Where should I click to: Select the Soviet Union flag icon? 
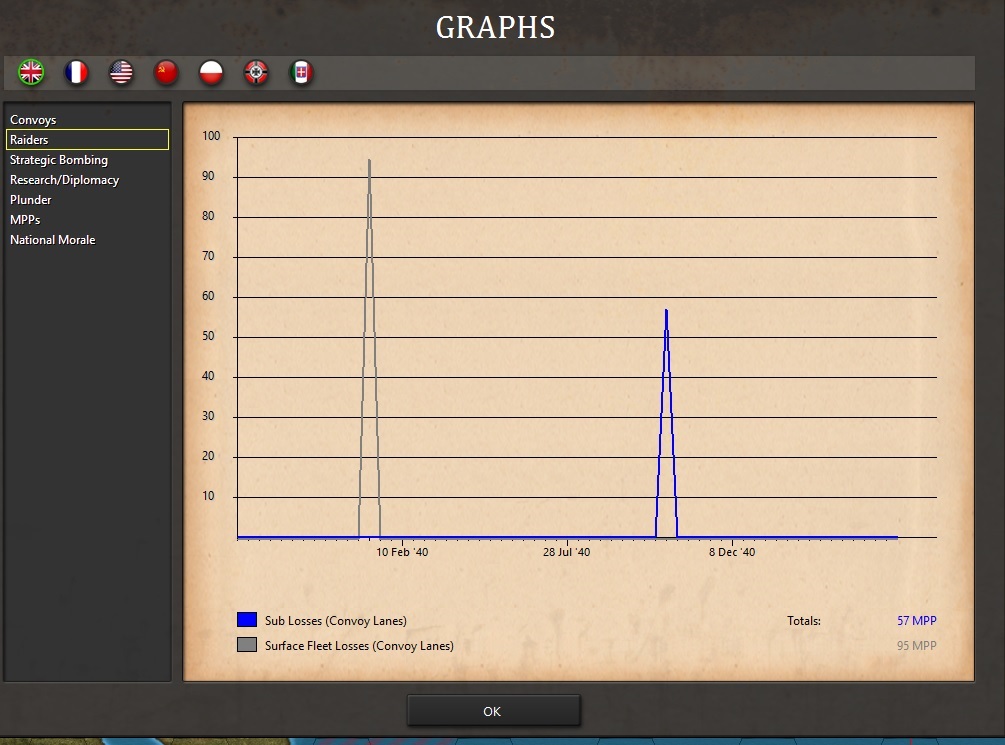(x=166, y=72)
